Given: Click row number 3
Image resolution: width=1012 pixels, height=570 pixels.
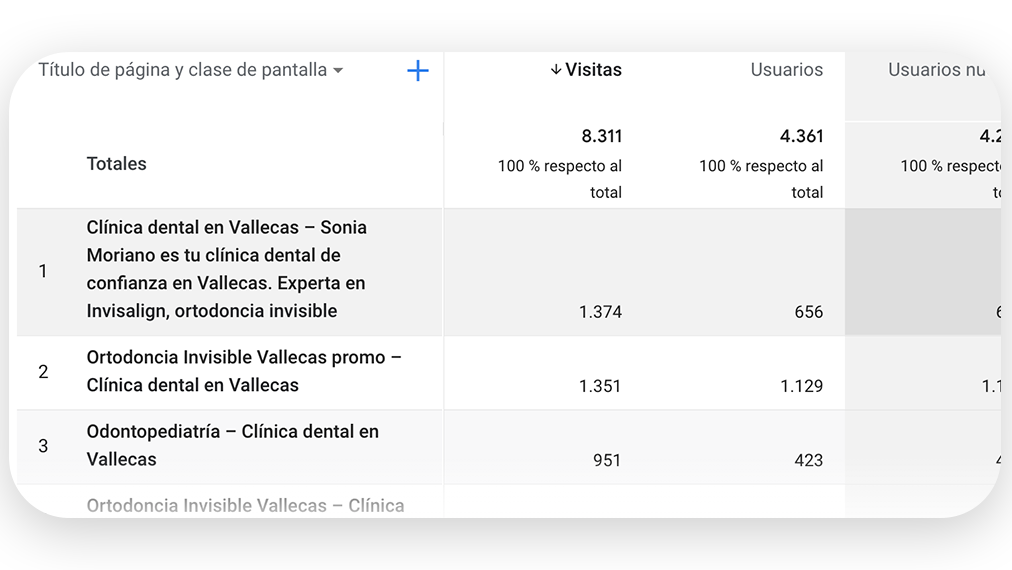Looking at the screenshot, I should click(x=43, y=446).
